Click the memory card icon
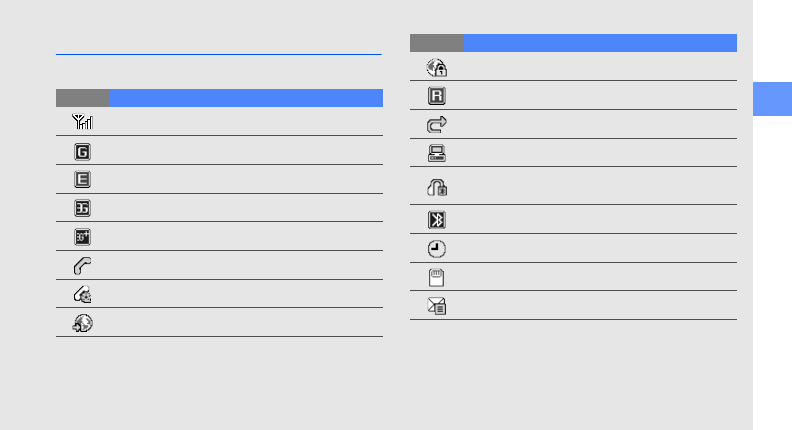The height and width of the screenshot is (430, 792). [437, 278]
